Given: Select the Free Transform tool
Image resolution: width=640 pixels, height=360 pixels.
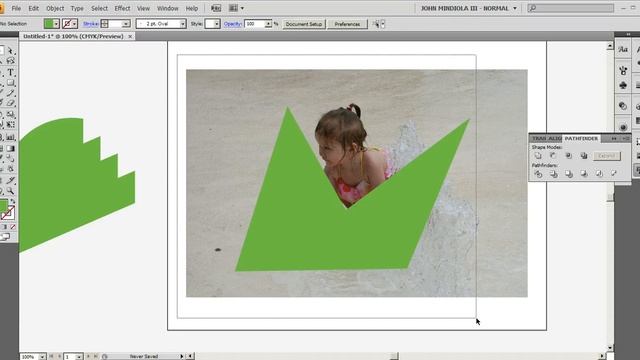Looking at the screenshot, I should [11, 125].
